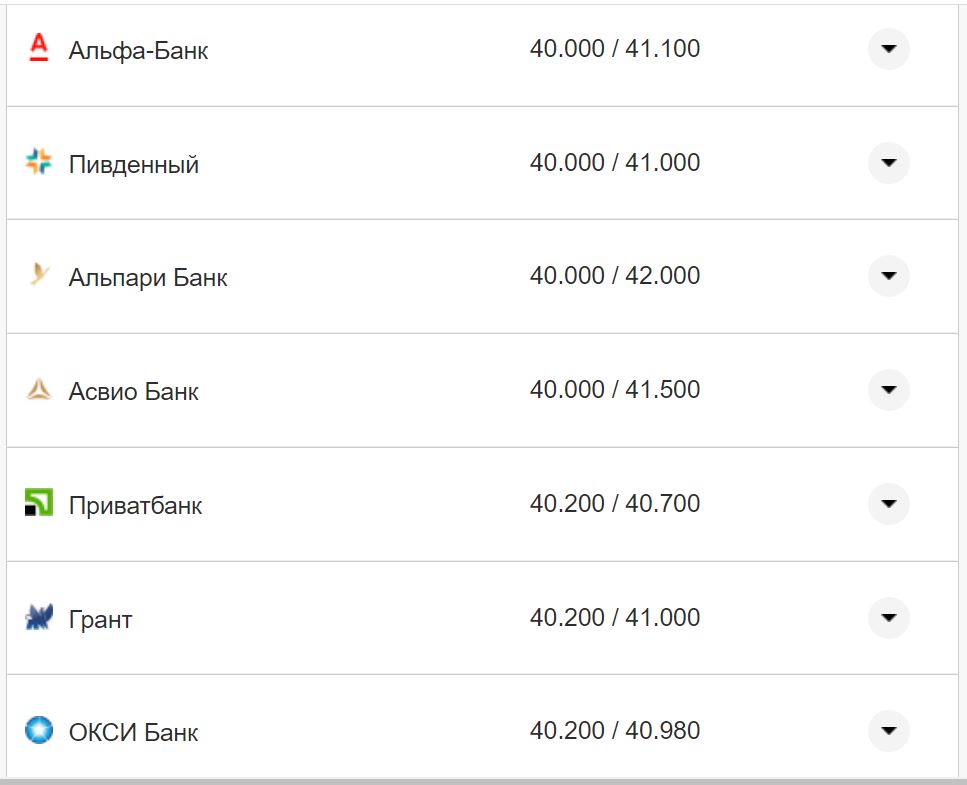Screen dimensions: 967x785
Task: Expand the Пивденный row dropdown arrow
Action: coord(888,162)
